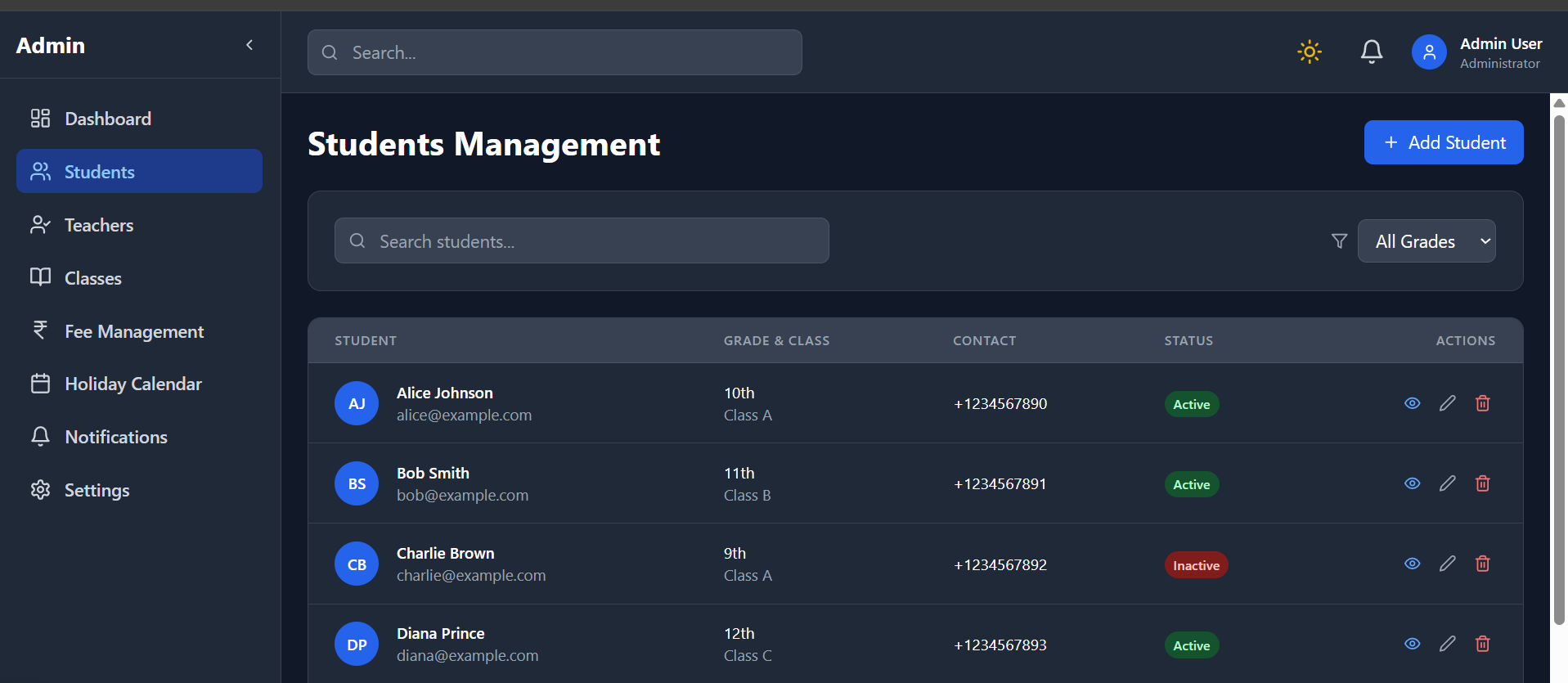Click the CONTACT column header
1568x683 pixels.
(x=984, y=340)
